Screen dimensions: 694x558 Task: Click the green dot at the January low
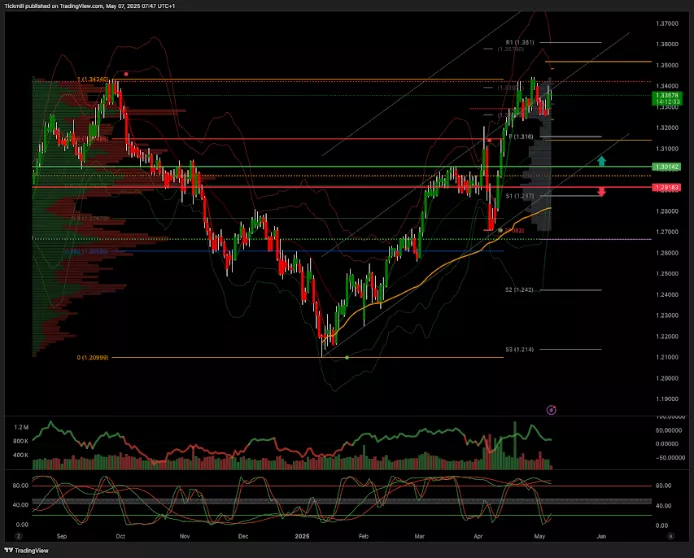pyautogui.click(x=346, y=357)
